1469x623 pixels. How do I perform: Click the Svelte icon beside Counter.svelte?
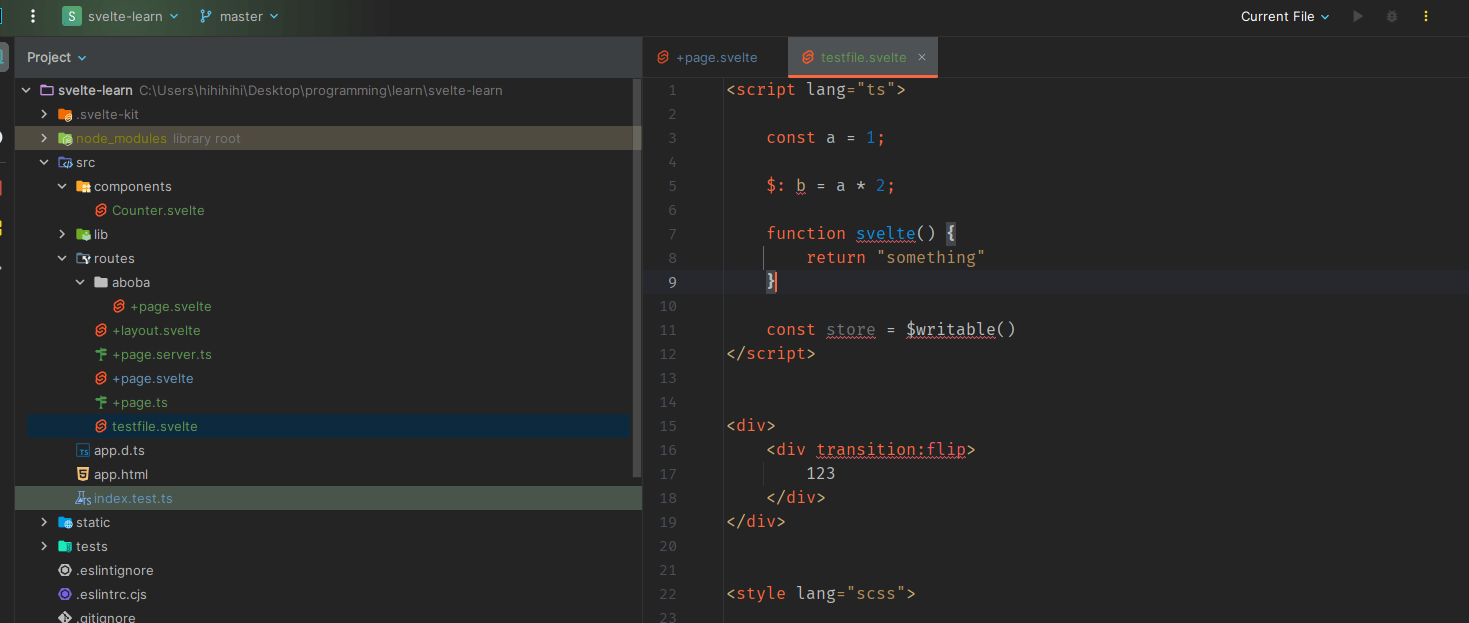(x=101, y=210)
